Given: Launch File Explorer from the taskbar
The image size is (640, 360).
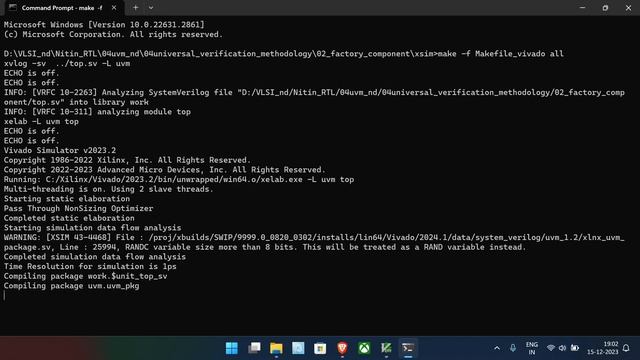Looking at the screenshot, I should [276, 348].
